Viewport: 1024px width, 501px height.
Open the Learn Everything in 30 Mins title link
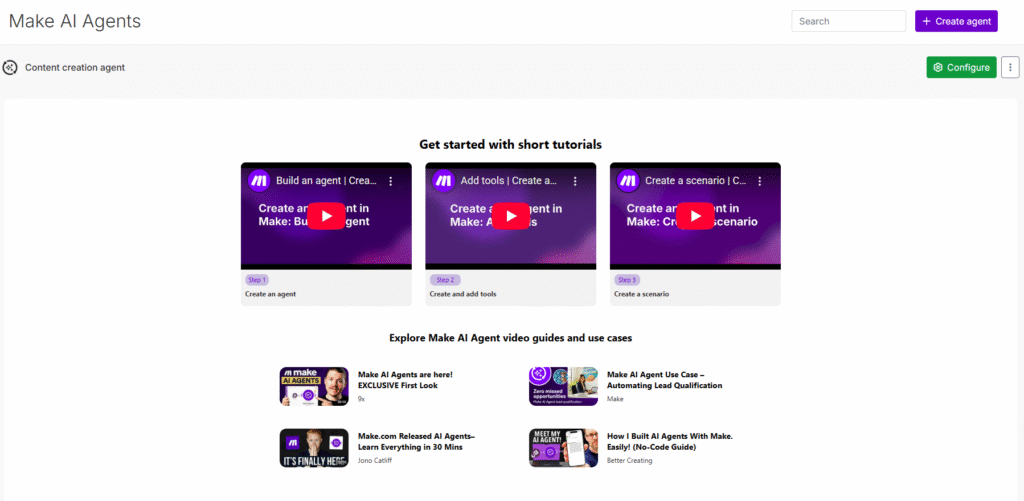point(416,441)
